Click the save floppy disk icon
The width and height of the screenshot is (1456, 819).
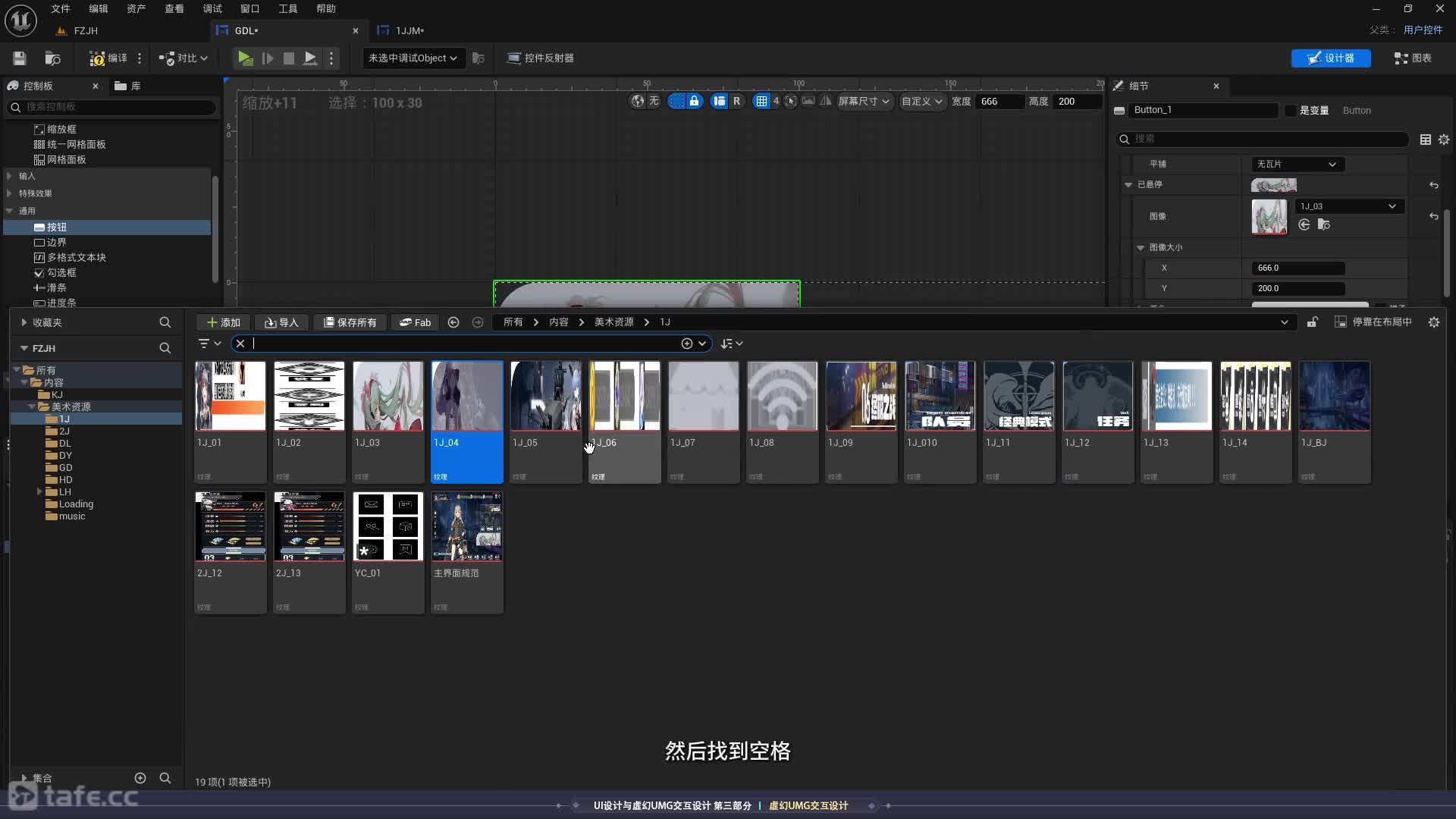[20, 58]
